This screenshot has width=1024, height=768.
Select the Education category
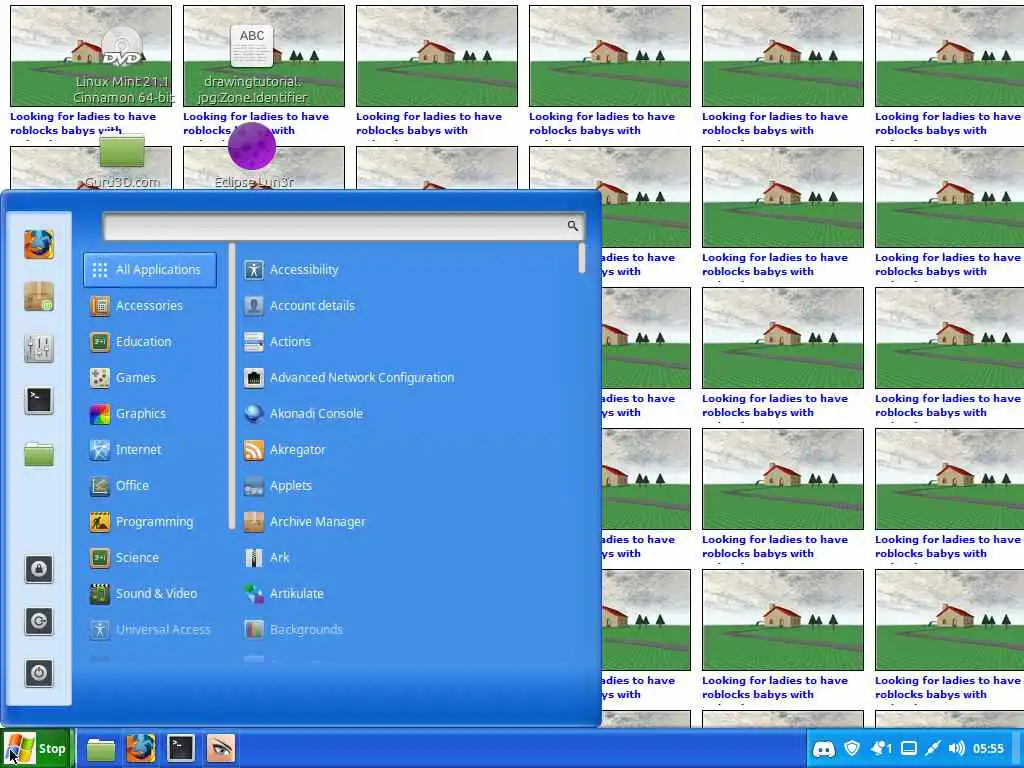click(150, 342)
